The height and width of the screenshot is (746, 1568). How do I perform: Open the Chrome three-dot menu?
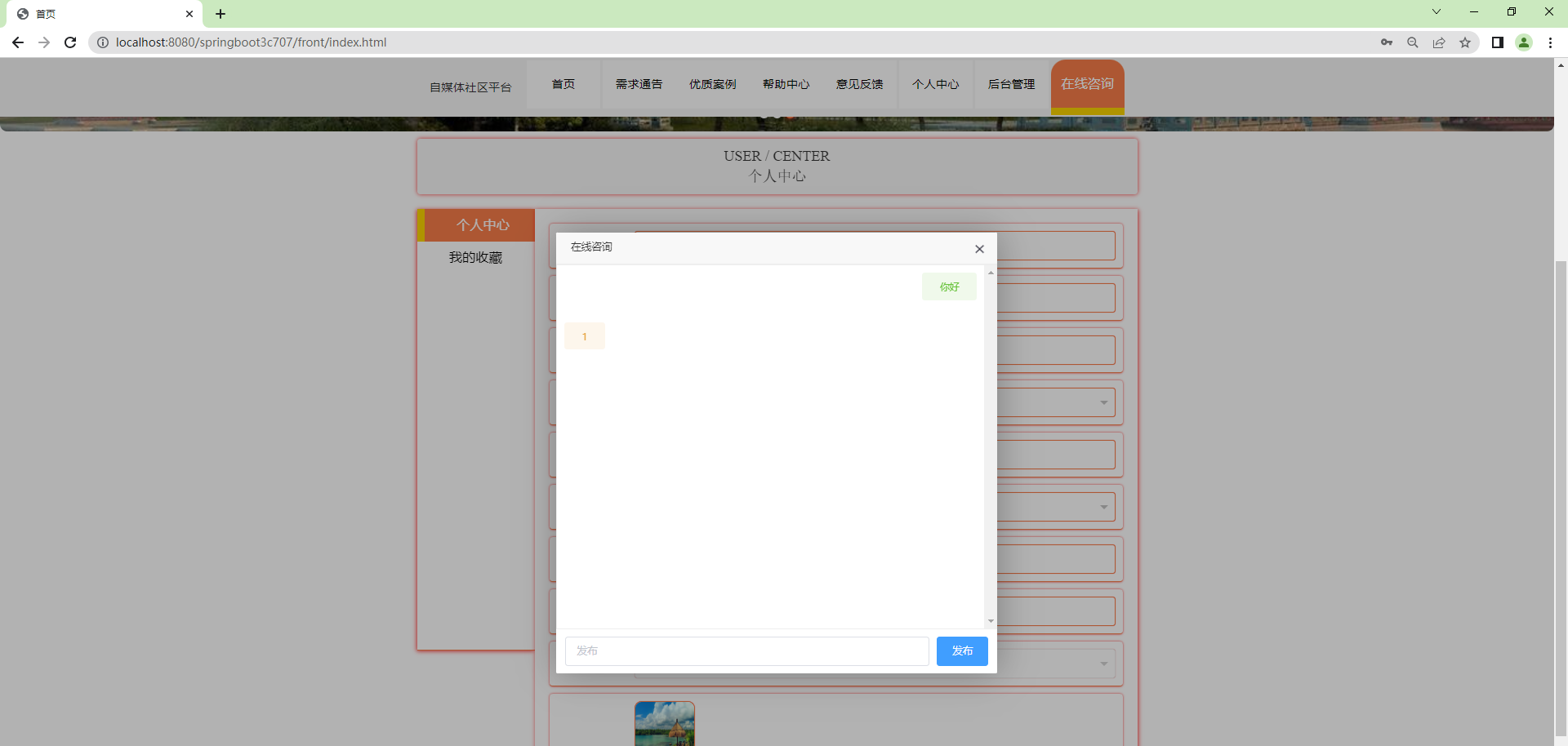coord(1551,42)
